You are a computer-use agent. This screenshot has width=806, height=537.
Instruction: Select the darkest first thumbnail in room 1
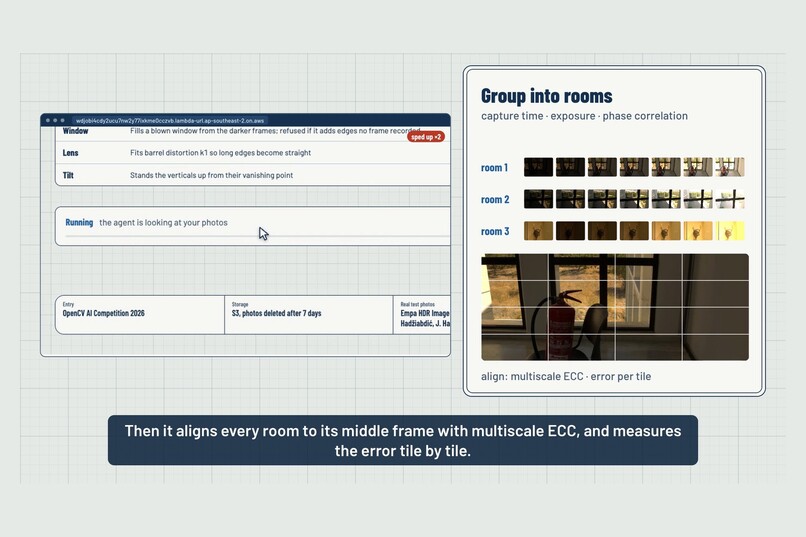pos(538,167)
